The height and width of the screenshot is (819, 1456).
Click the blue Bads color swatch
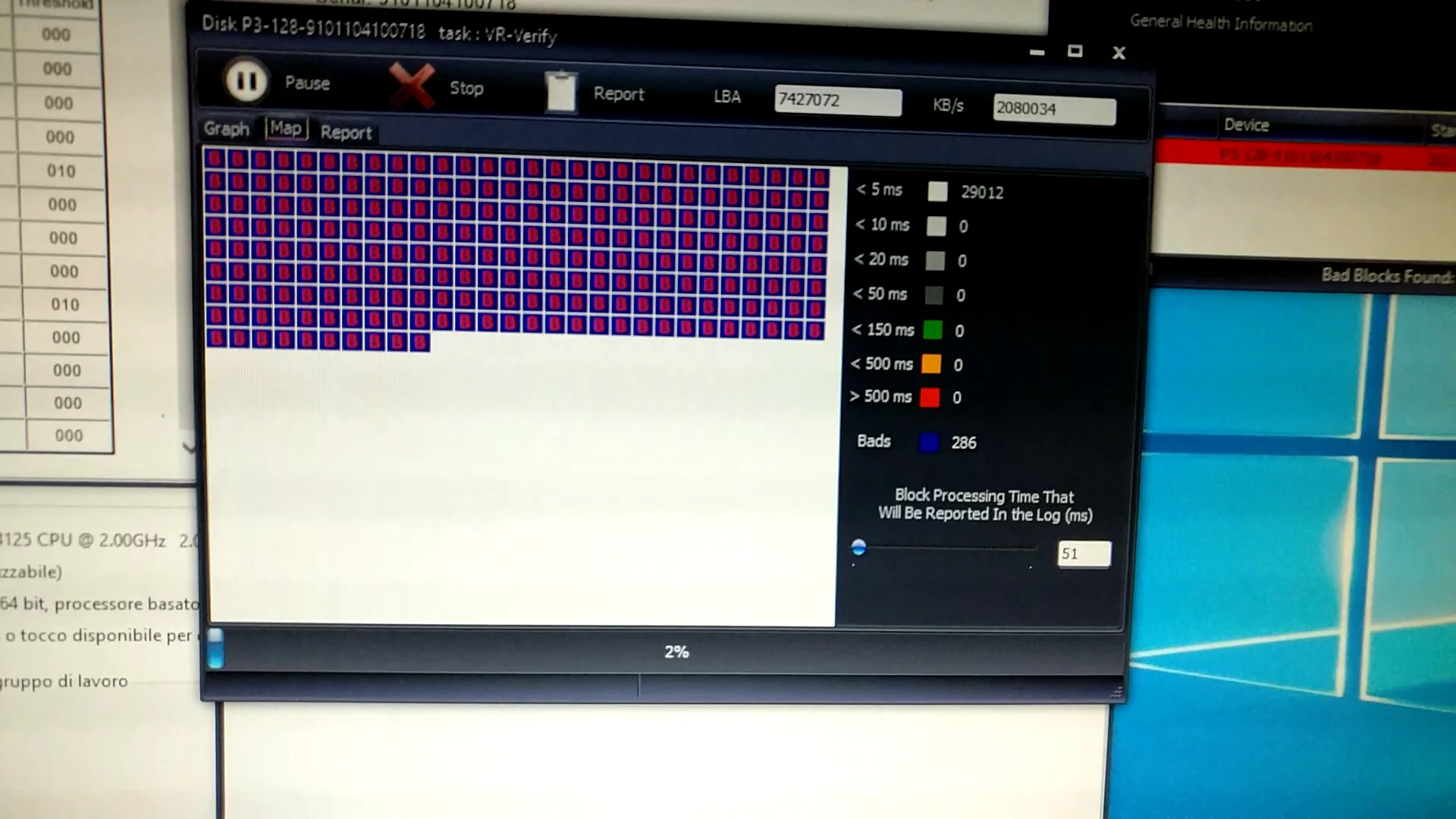click(928, 443)
